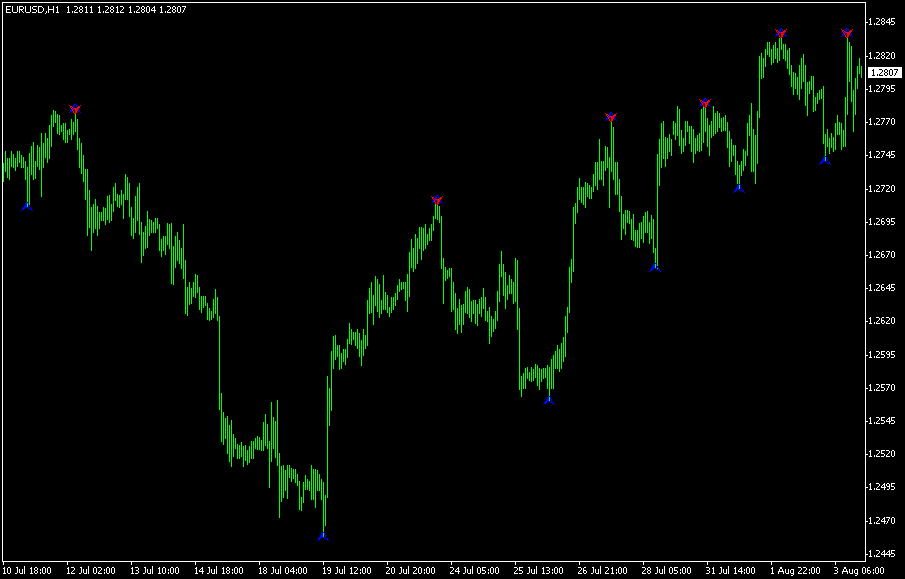The width and height of the screenshot is (905, 579).
Task: Click the 18 Jul 04:00 time label
Action: [x=283, y=571]
